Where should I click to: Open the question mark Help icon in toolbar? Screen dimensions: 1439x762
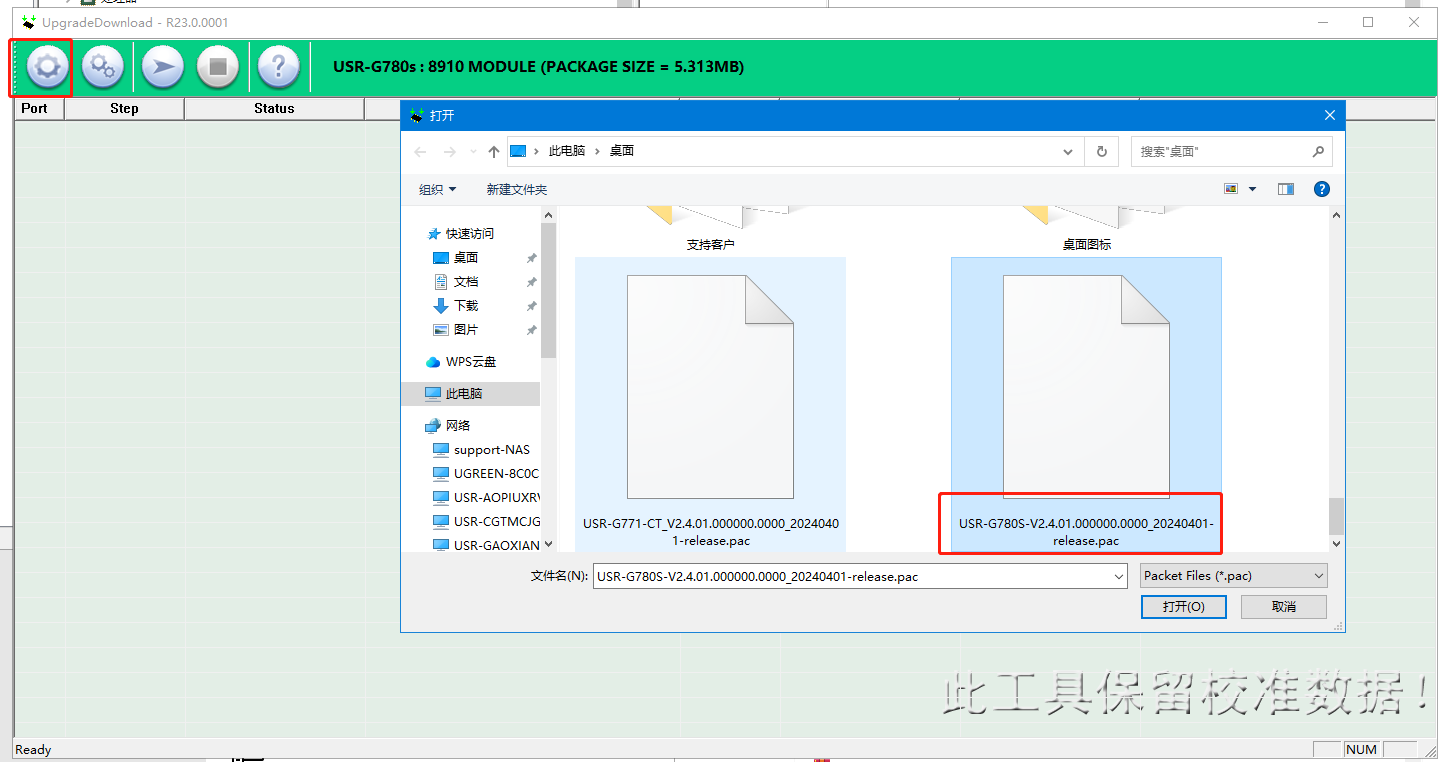tap(278, 67)
